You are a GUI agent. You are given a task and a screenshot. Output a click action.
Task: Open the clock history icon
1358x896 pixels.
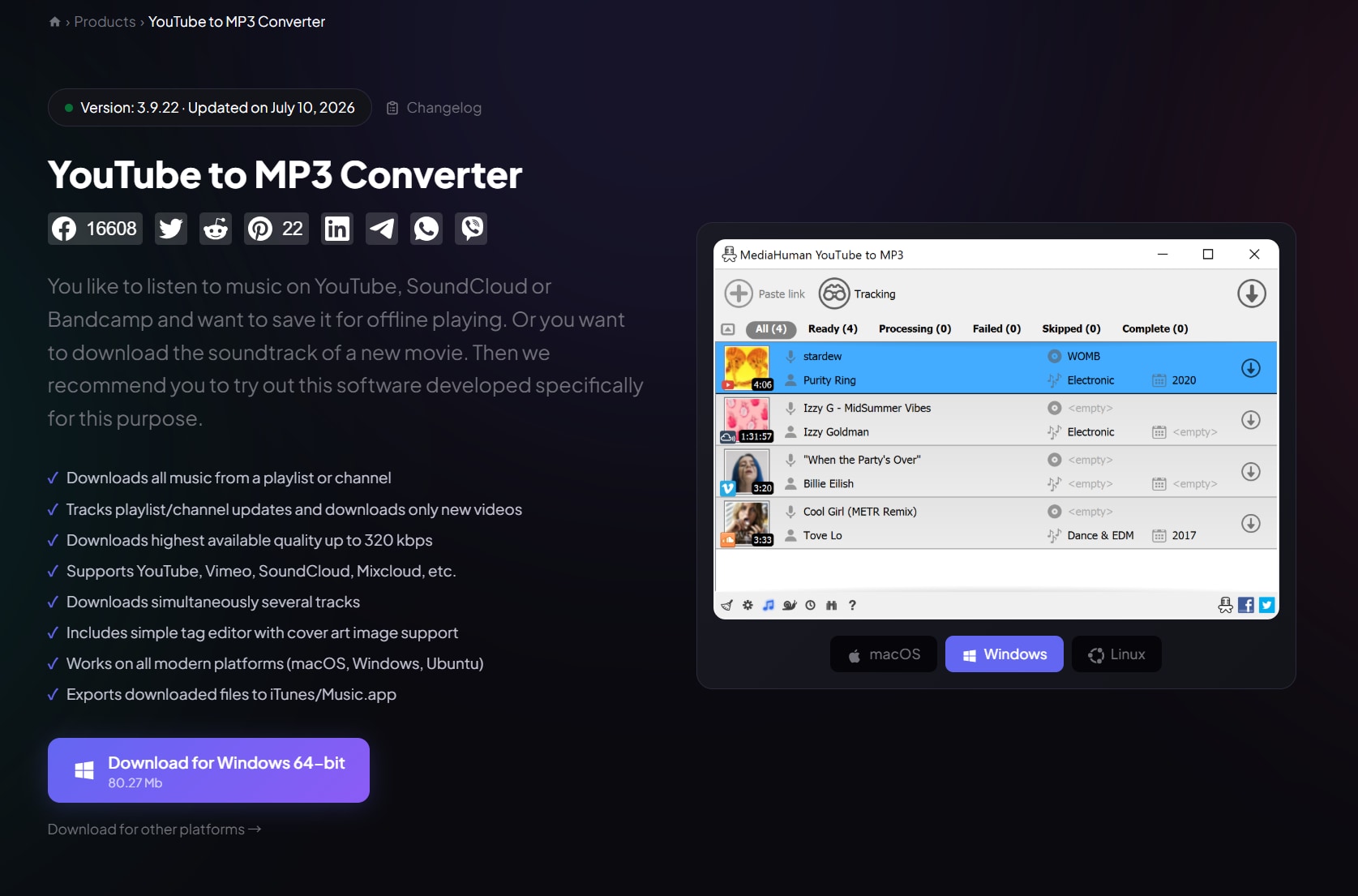(811, 606)
